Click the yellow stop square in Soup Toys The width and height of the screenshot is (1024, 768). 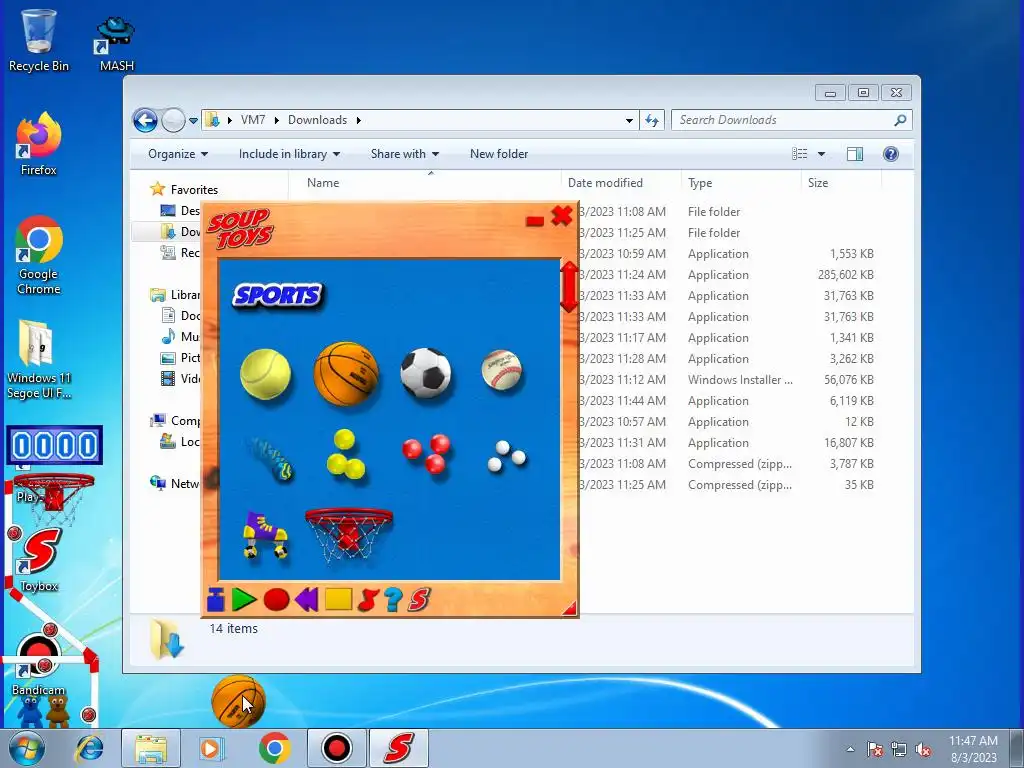click(x=338, y=599)
